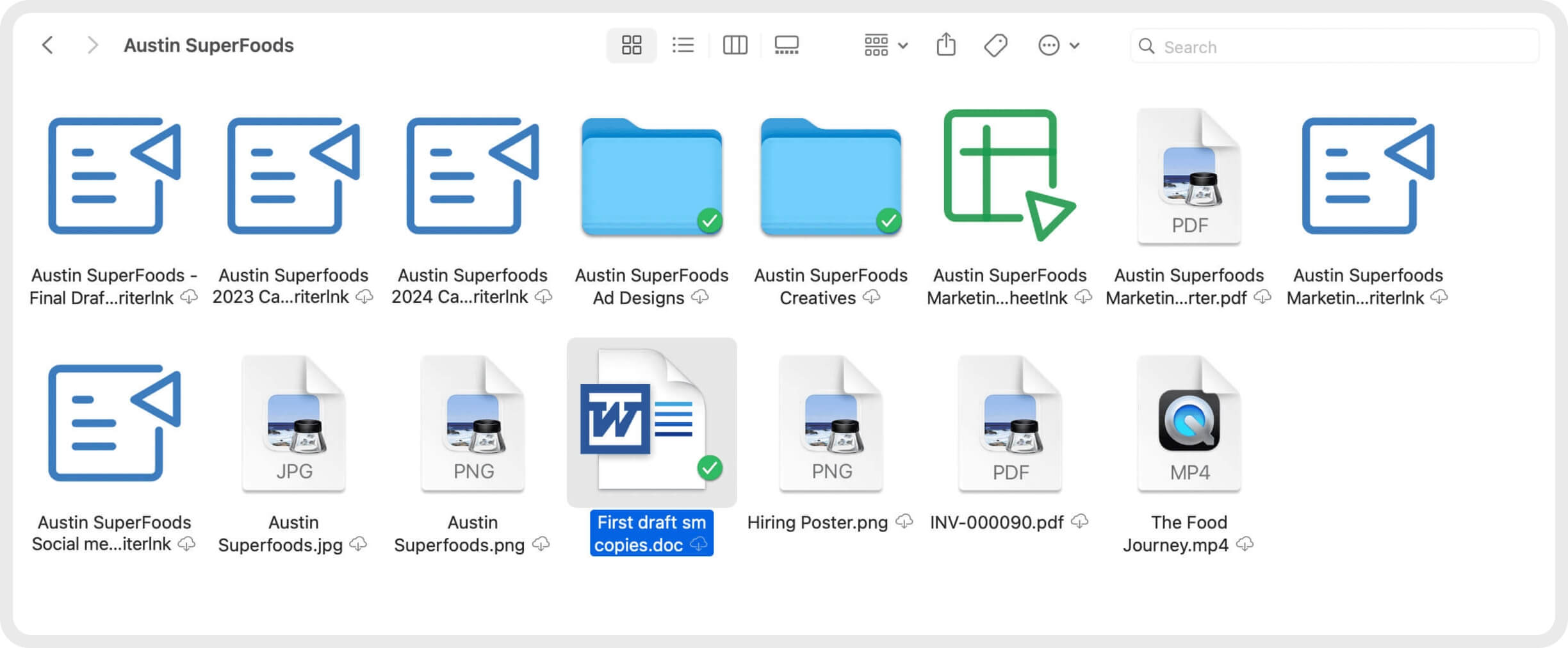
Task: Click the Share icon
Action: coord(946,45)
